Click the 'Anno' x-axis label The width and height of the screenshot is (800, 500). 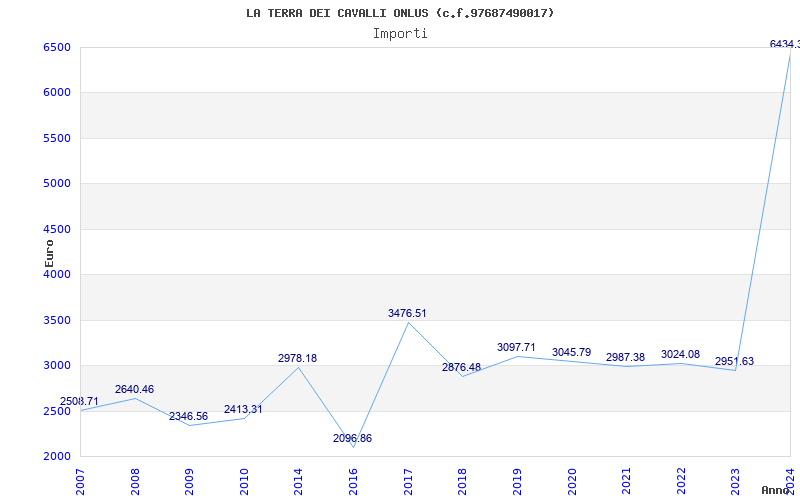point(776,490)
